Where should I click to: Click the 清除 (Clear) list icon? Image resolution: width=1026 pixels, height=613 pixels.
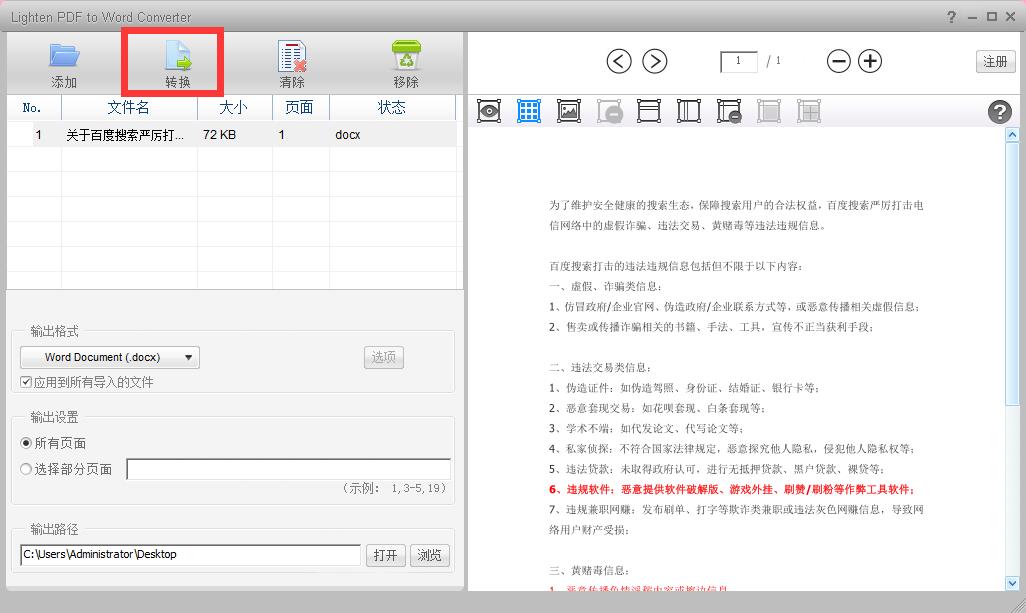pyautogui.click(x=292, y=56)
